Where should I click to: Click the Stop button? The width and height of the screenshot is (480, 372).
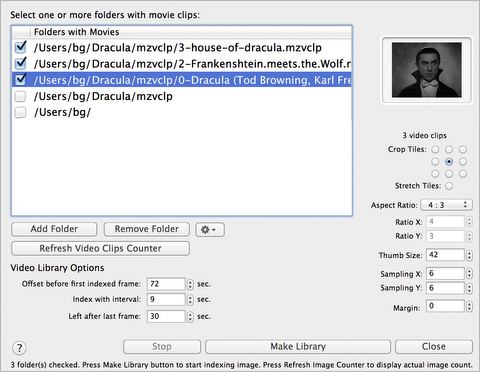click(x=162, y=347)
